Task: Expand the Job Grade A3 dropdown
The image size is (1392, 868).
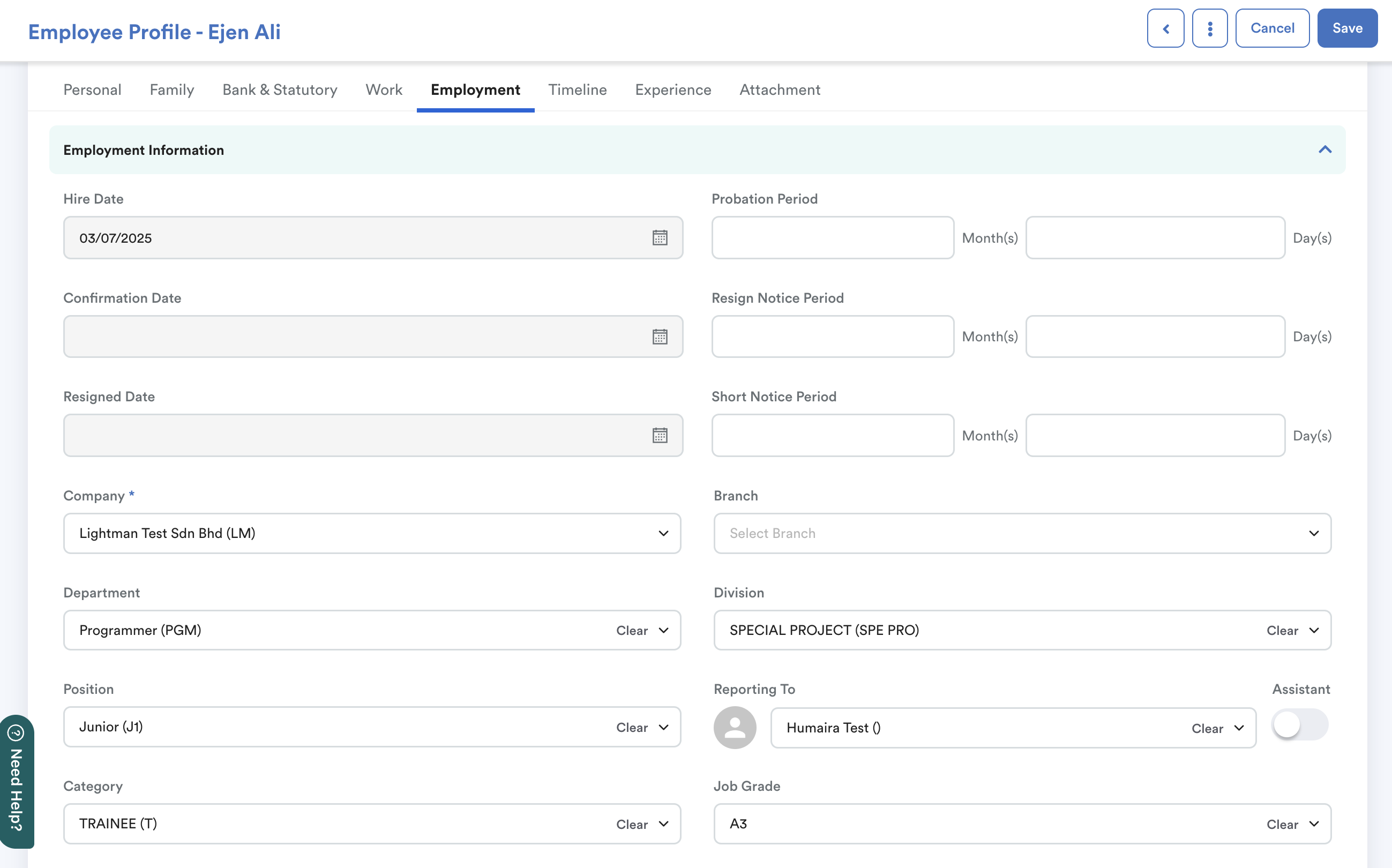Action: coord(1313,824)
